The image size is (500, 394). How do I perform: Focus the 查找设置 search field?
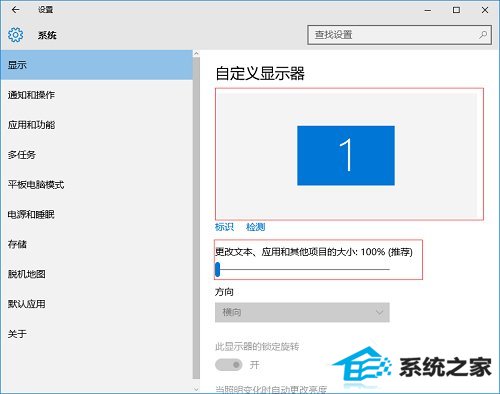point(399,35)
